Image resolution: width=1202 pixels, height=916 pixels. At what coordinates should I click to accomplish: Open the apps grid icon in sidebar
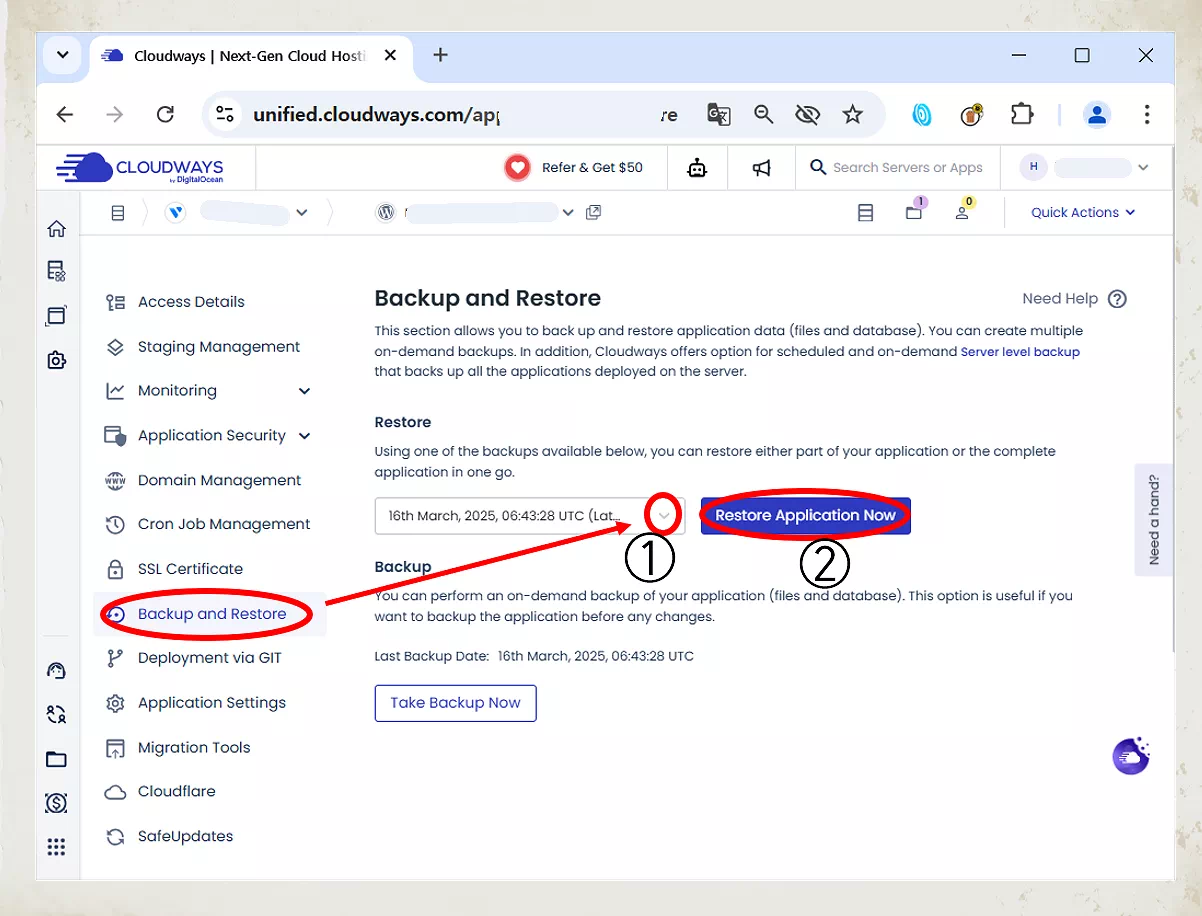57,847
